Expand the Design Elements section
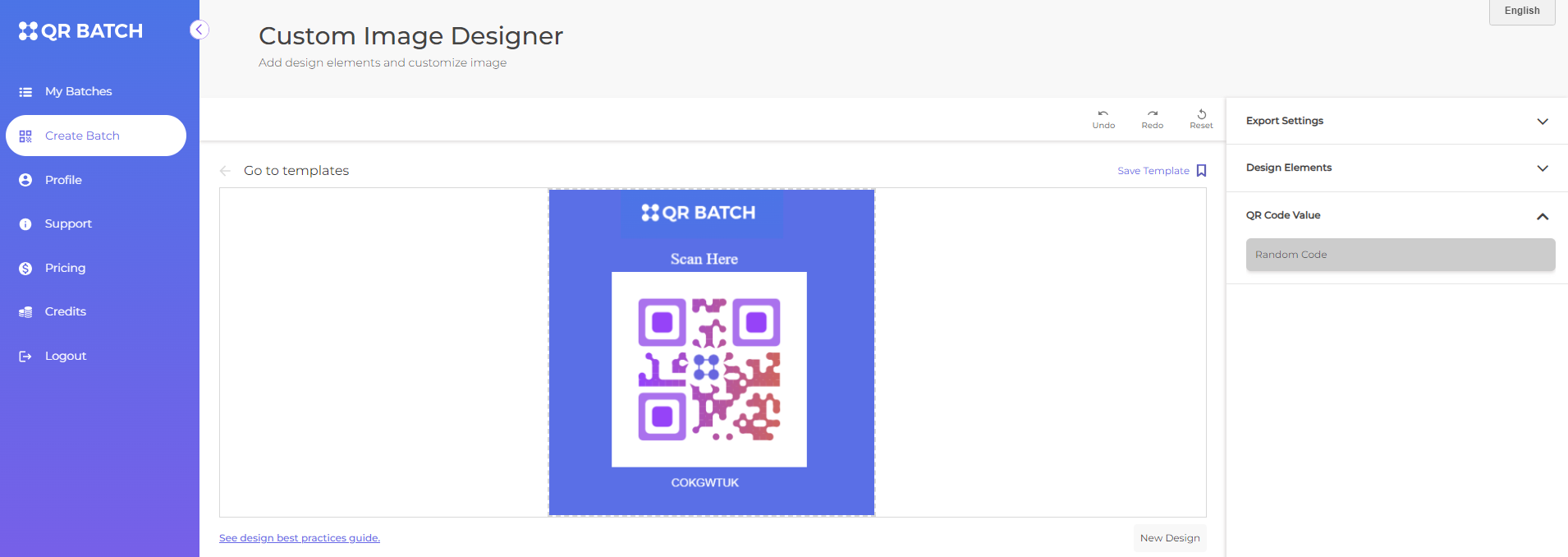The width and height of the screenshot is (1568, 557). tap(1397, 168)
